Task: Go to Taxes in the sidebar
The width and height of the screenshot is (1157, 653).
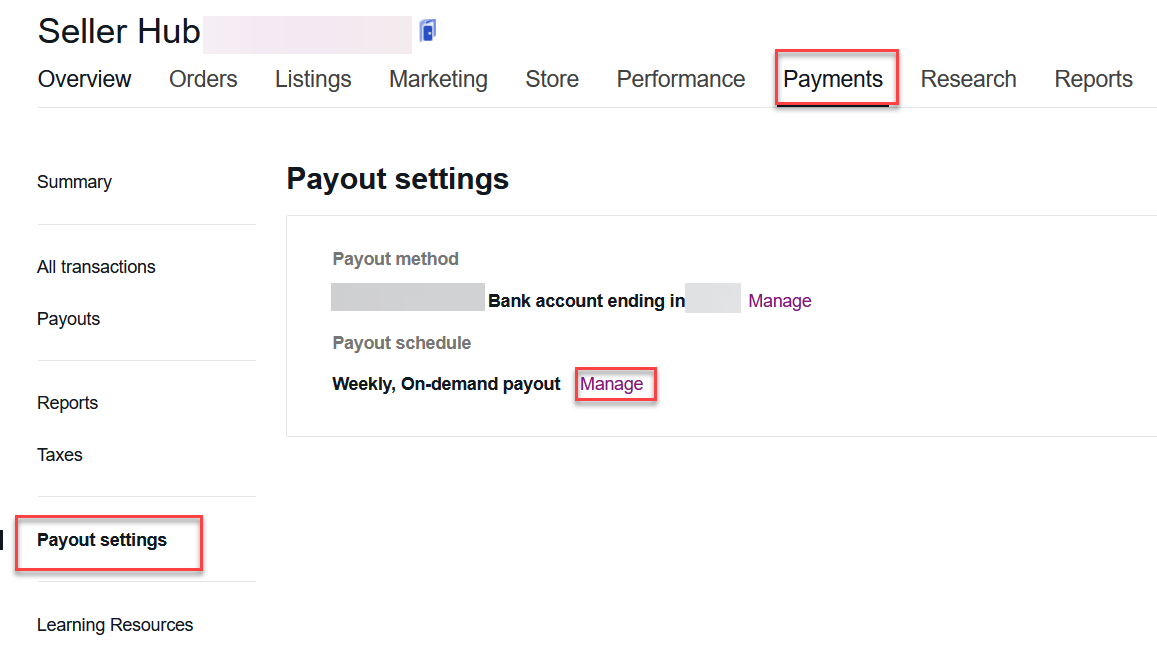Action: (x=60, y=455)
